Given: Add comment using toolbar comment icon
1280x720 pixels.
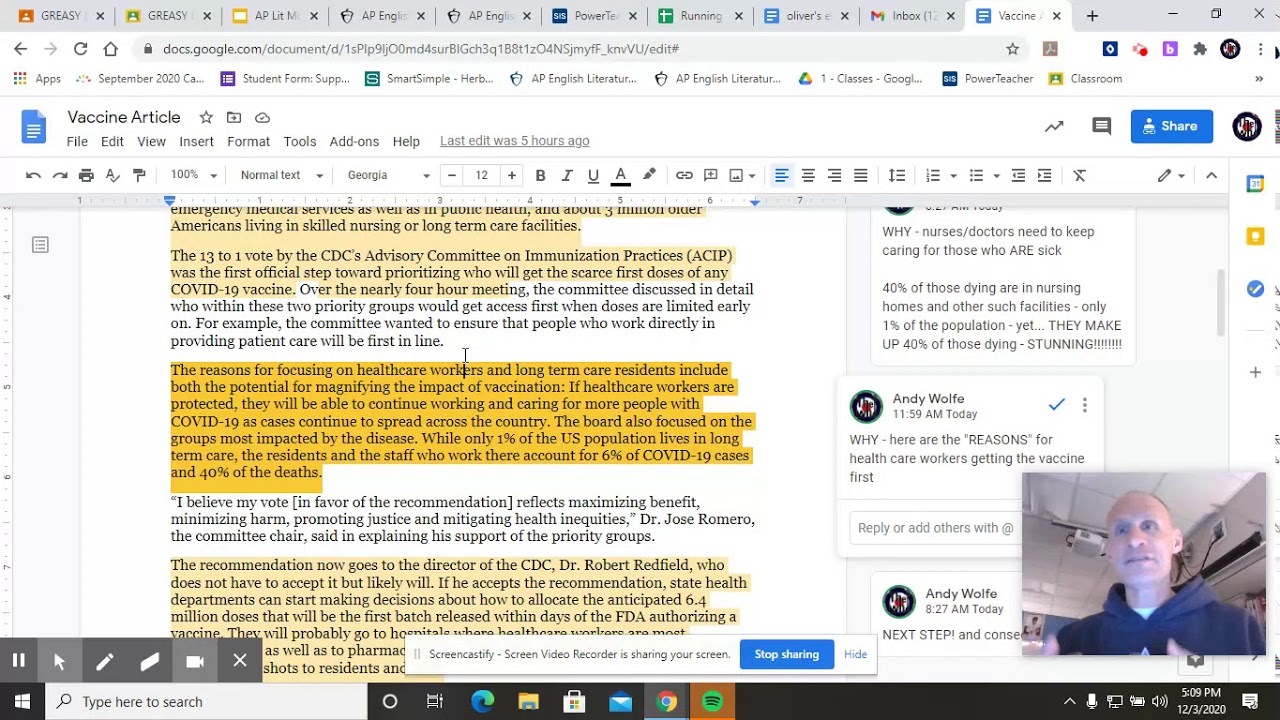Looking at the screenshot, I should pos(710,175).
